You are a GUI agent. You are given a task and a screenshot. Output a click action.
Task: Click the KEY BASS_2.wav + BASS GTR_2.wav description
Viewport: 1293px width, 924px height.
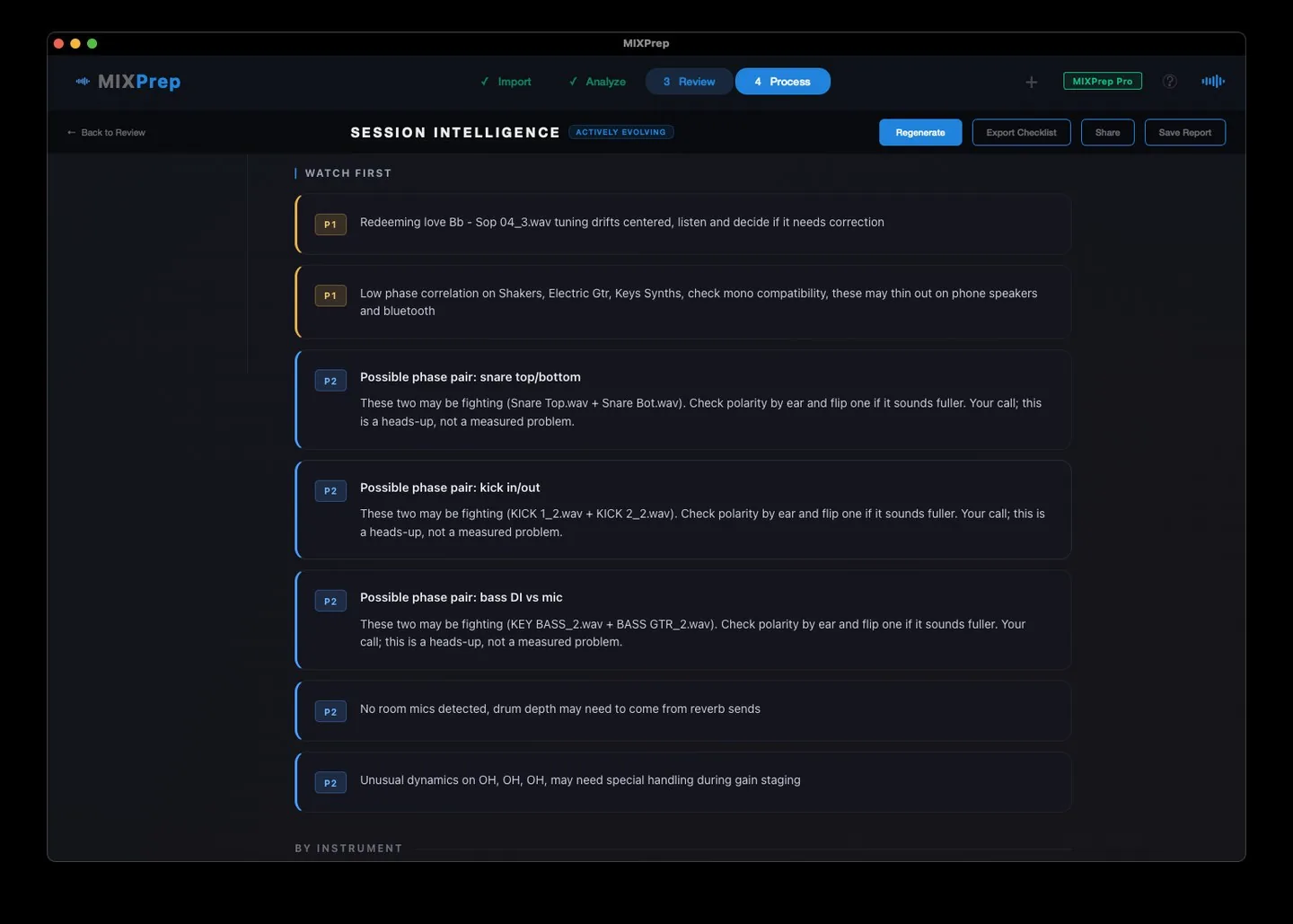point(692,633)
